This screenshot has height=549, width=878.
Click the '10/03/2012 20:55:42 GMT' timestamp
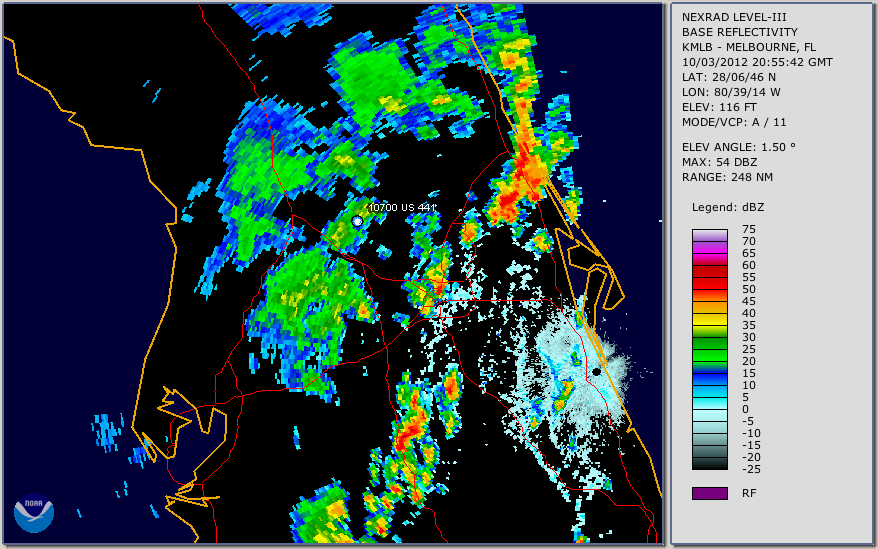tap(757, 62)
